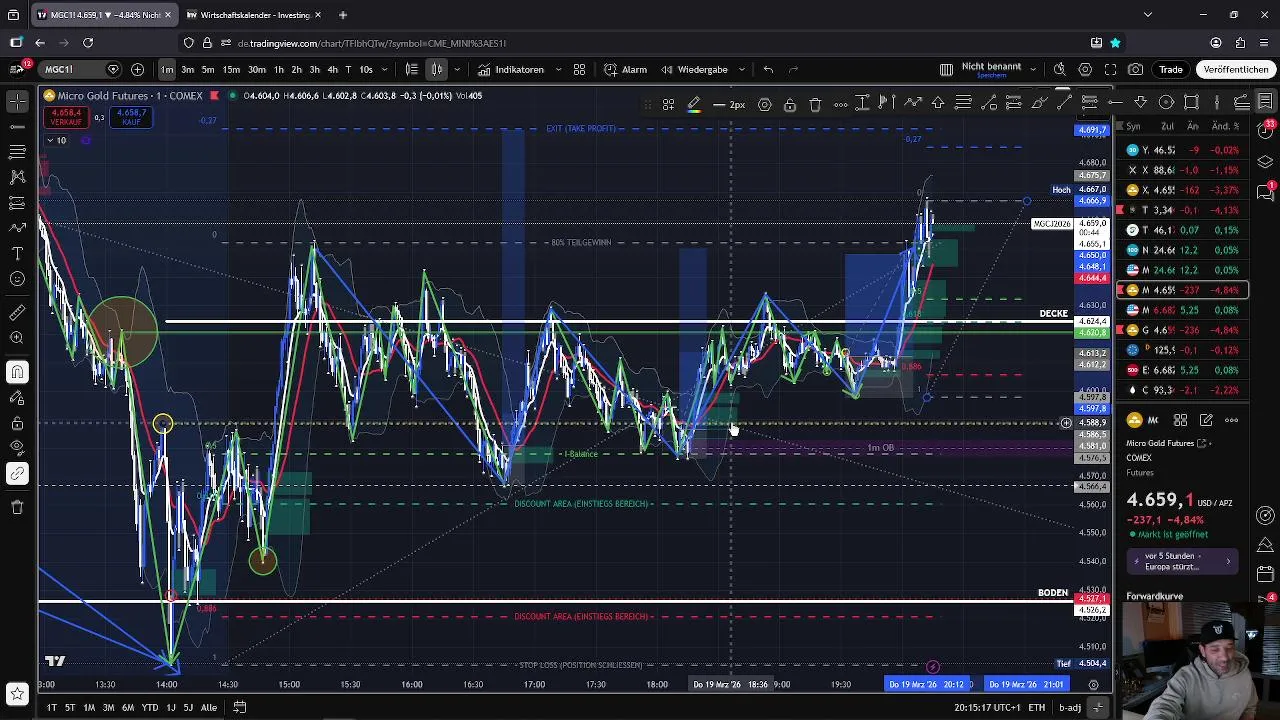Open drawing settings hexagon in floating toolbar
Screen dimensions: 1280x720
(x=765, y=104)
